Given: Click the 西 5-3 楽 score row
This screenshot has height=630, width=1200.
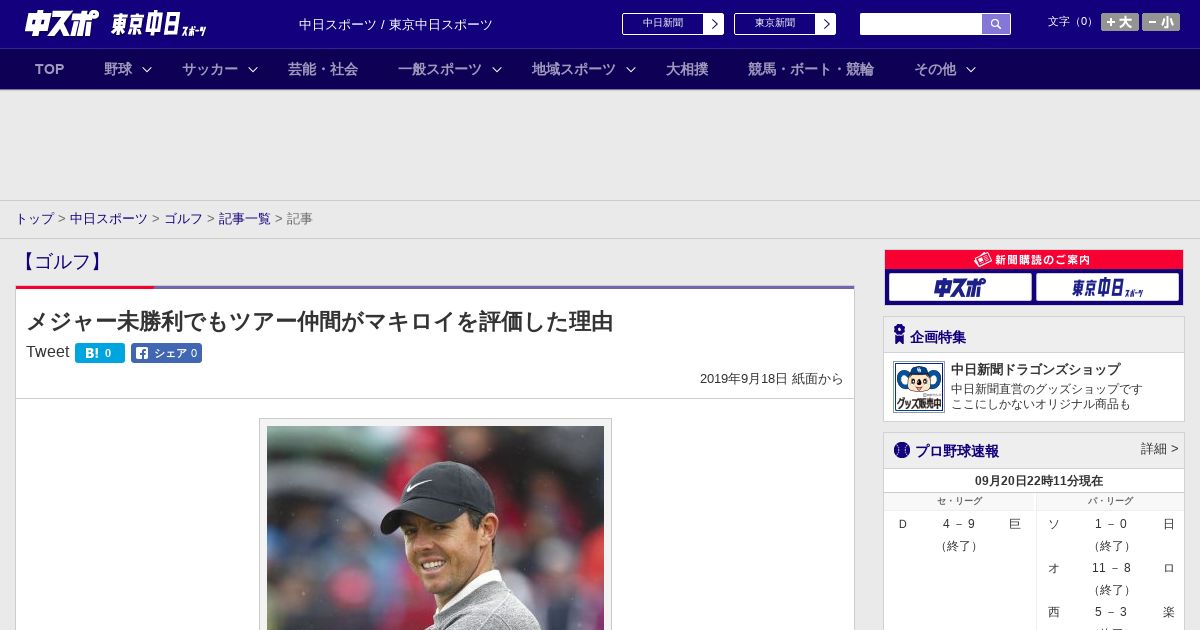Looking at the screenshot, I should [1111, 612].
